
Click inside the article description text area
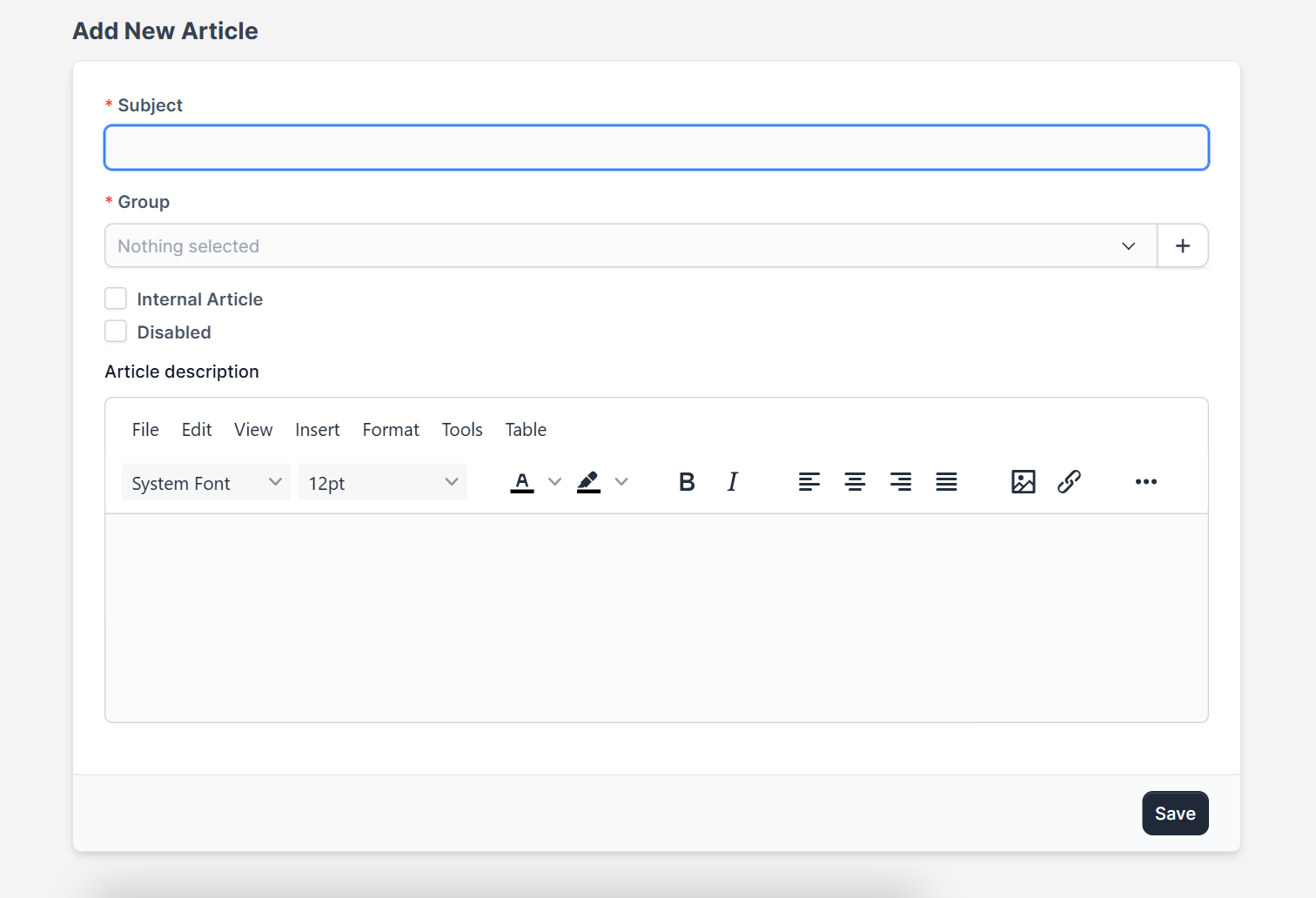pos(657,618)
